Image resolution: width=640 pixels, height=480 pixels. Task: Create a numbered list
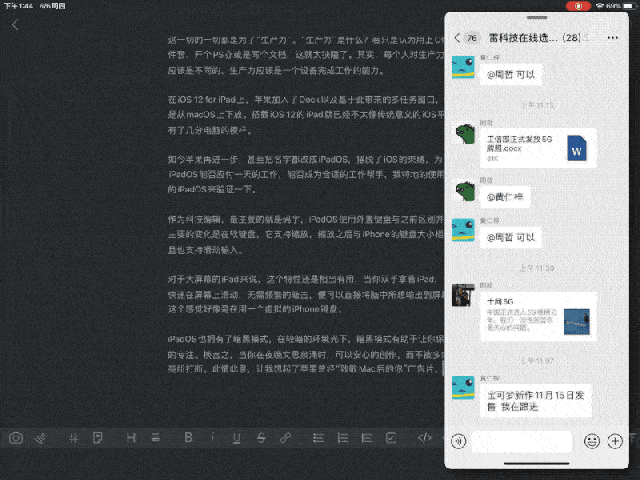point(343,438)
